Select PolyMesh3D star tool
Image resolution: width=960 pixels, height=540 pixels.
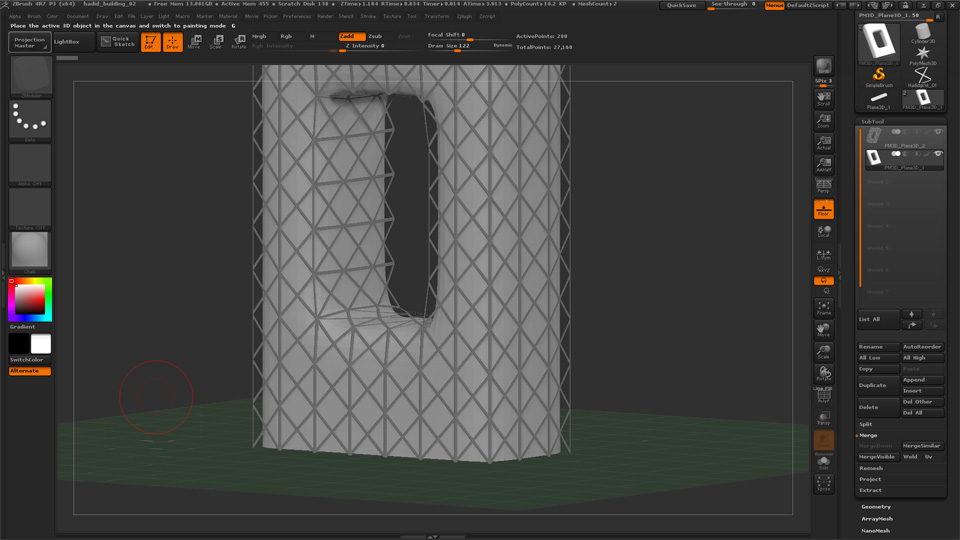[923, 55]
